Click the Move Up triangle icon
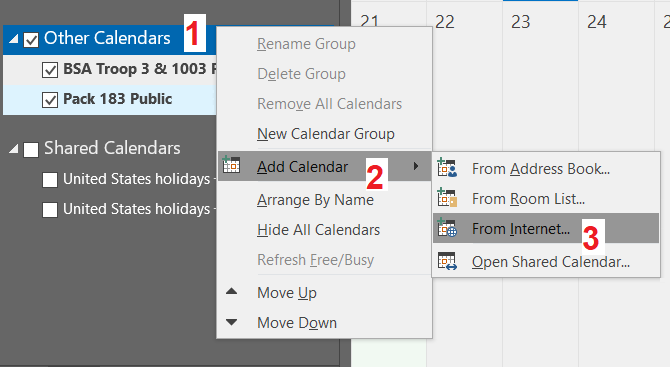This screenshot has width=670, height=367. pyautogui.click(x=231, y=291)
